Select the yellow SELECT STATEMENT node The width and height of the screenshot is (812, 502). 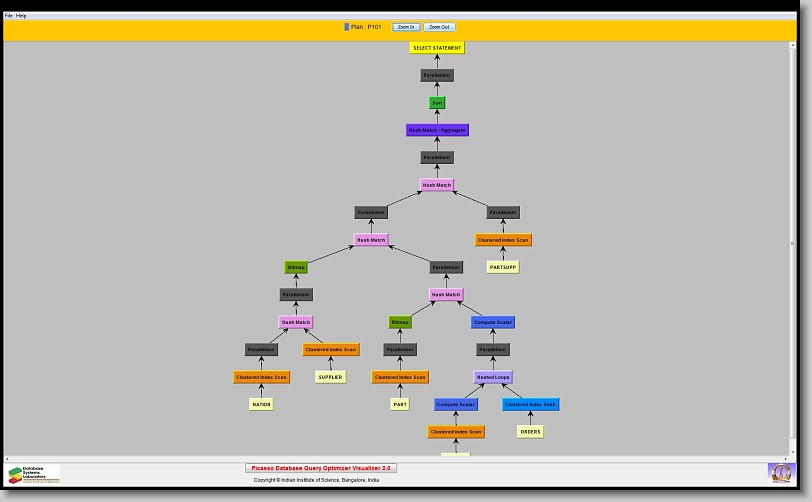pos(437,48)
